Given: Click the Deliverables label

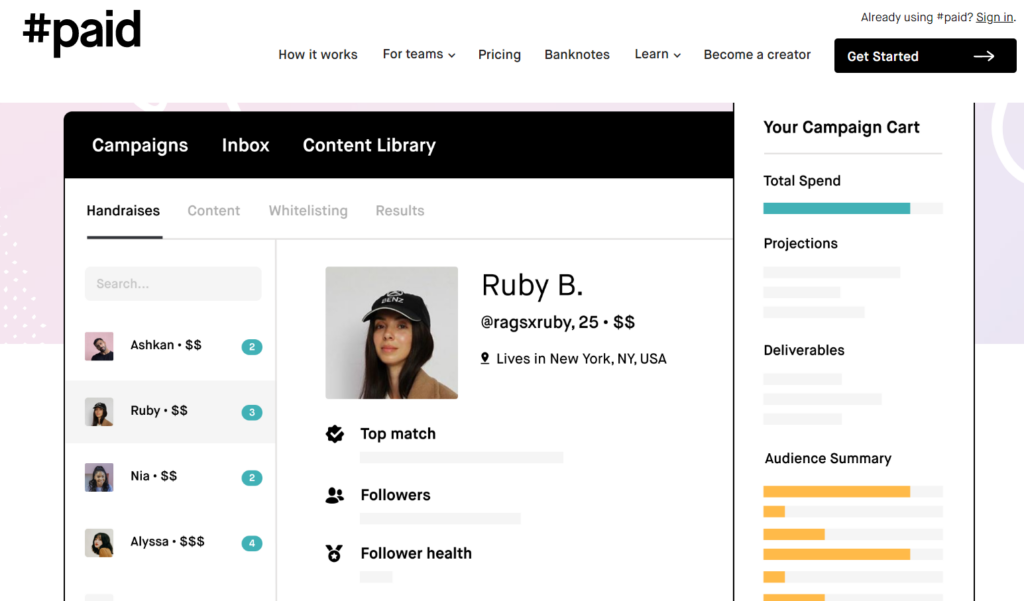Looking at the screenshot, I should pos(804,350).
